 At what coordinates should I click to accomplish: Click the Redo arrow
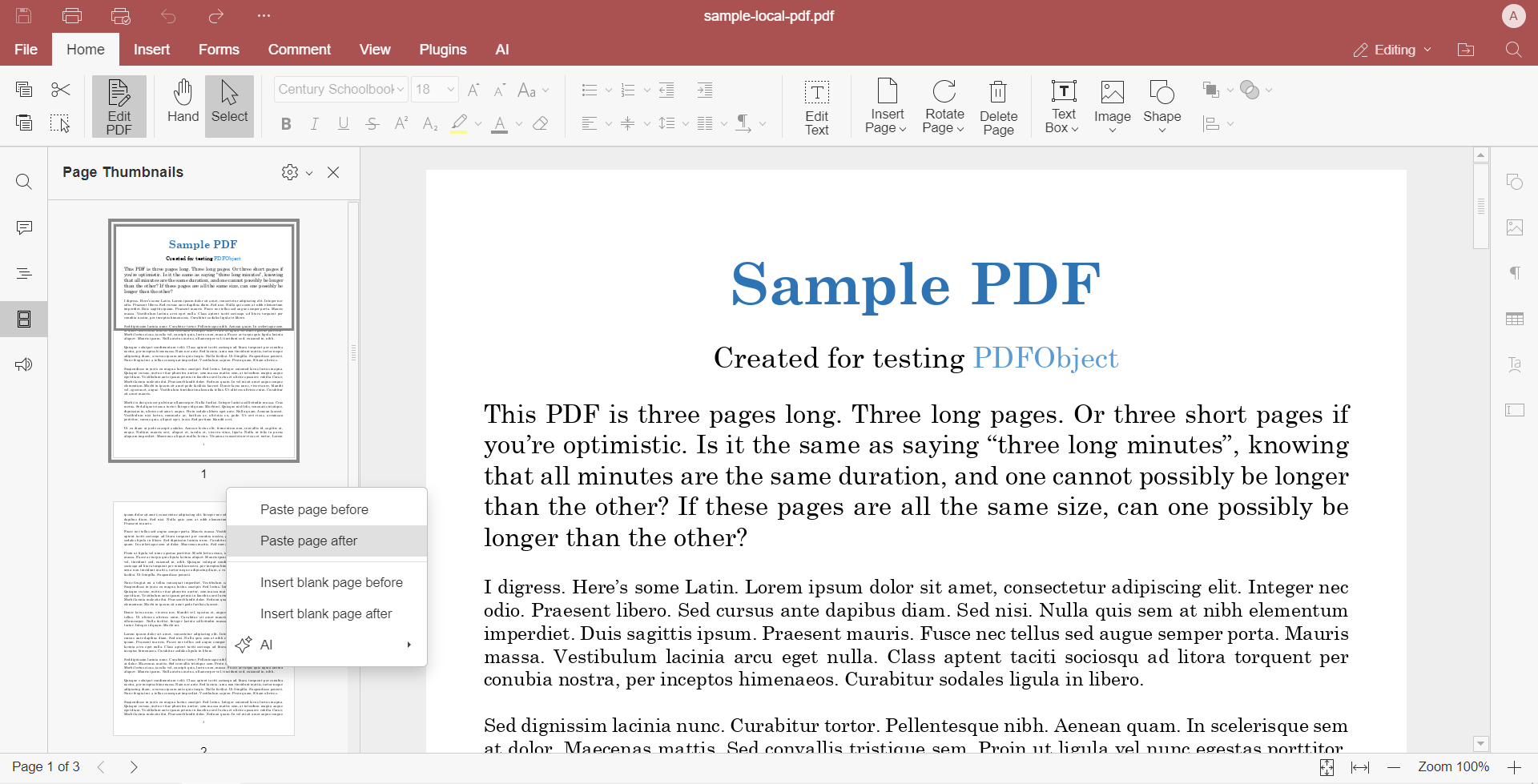[x=216, y=16]
